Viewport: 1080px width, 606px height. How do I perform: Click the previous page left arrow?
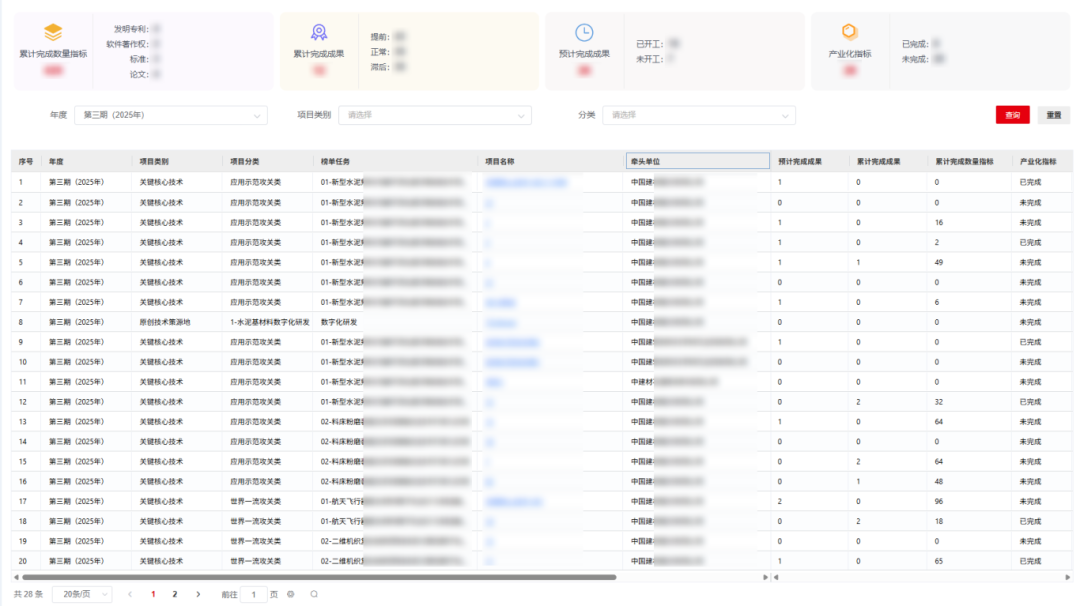click(130, 594)
